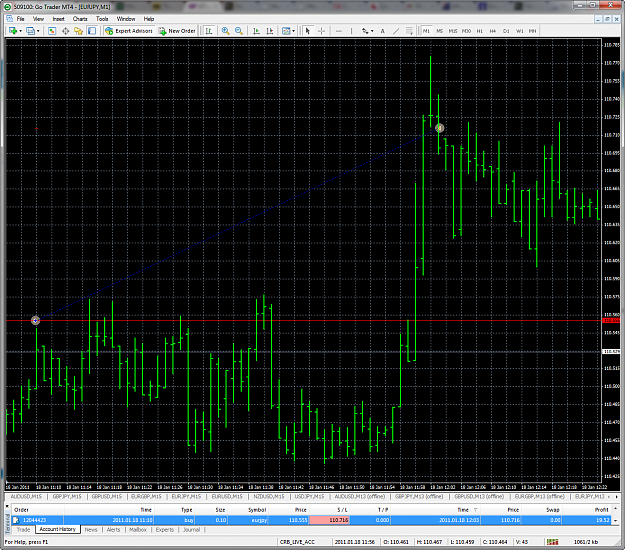Select the Vertical Line drawing tool

(351, 31)
